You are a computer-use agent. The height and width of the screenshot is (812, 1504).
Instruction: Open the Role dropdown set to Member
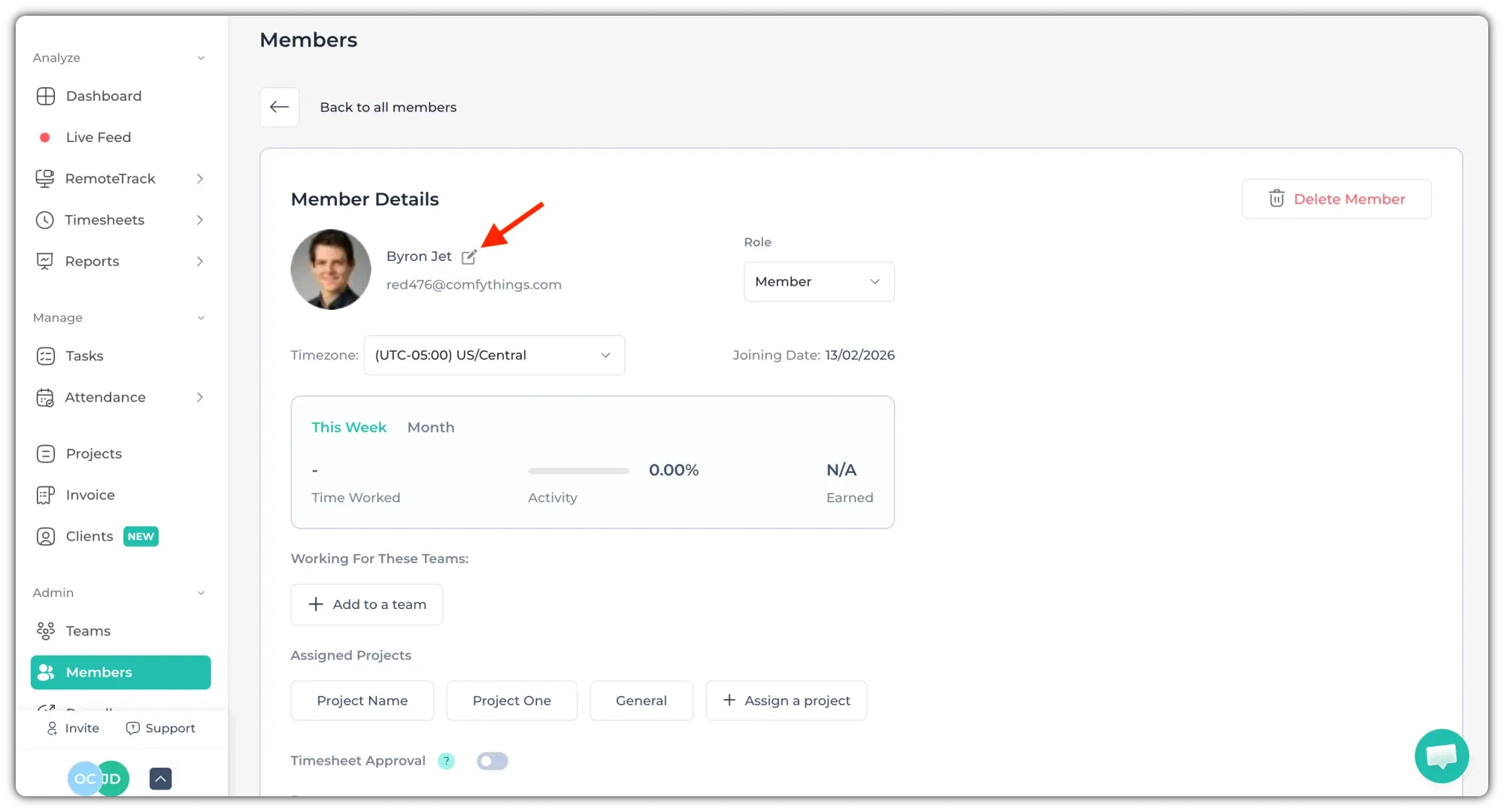(x=819, y=281)
